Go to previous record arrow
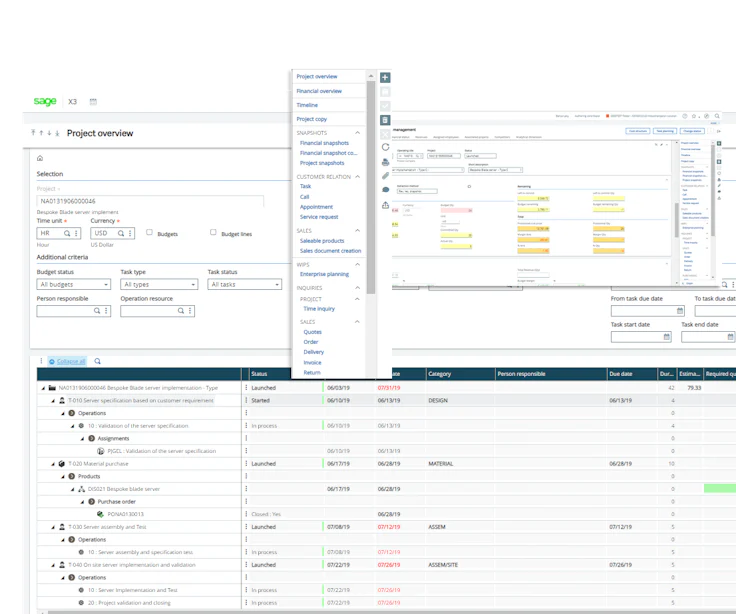 tap(41, 133)
